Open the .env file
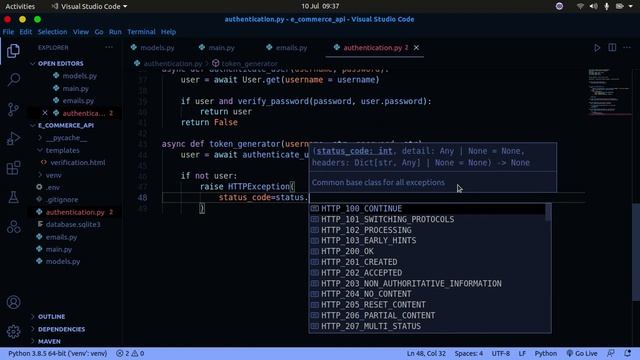The height and width of the screenshot is (360, 640). click(x=53, y=187)
